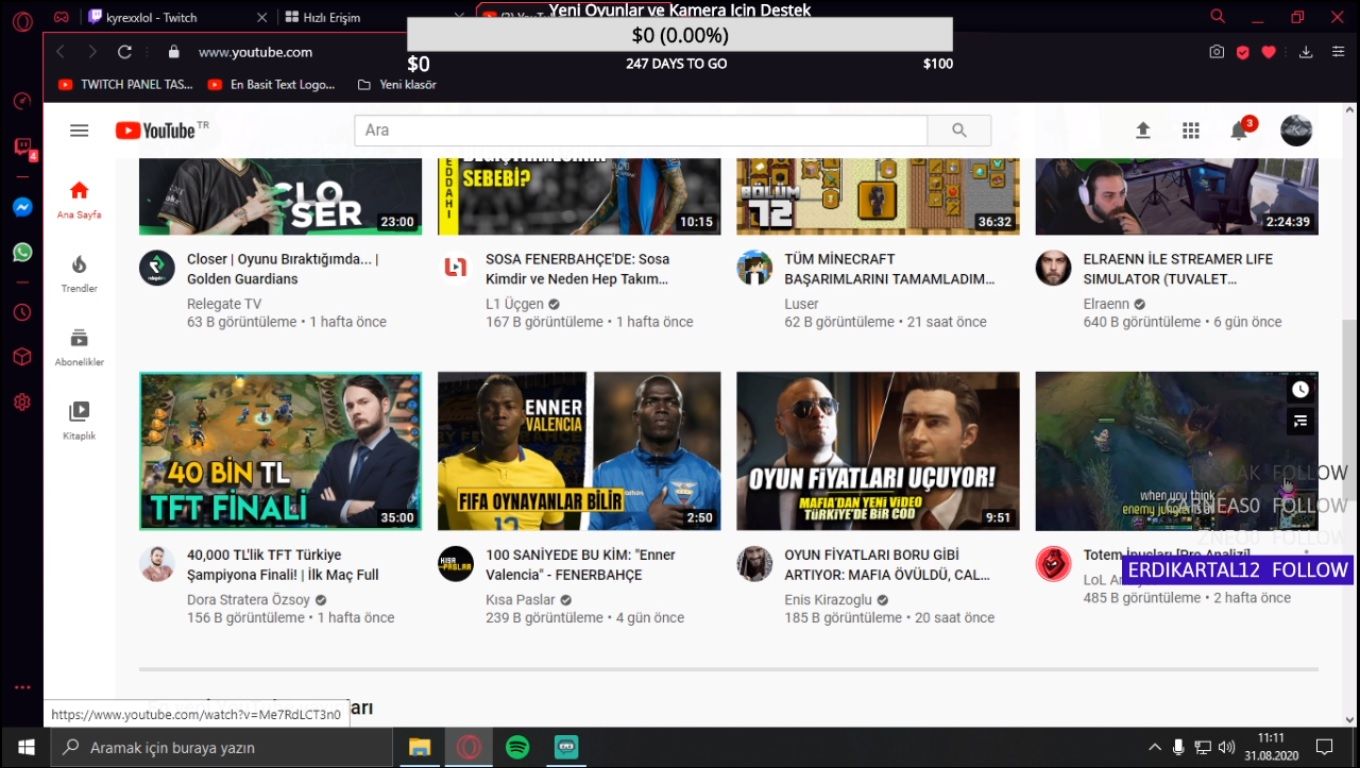
Task: Show hidden system tray icons
Action: pos(1155,747)
